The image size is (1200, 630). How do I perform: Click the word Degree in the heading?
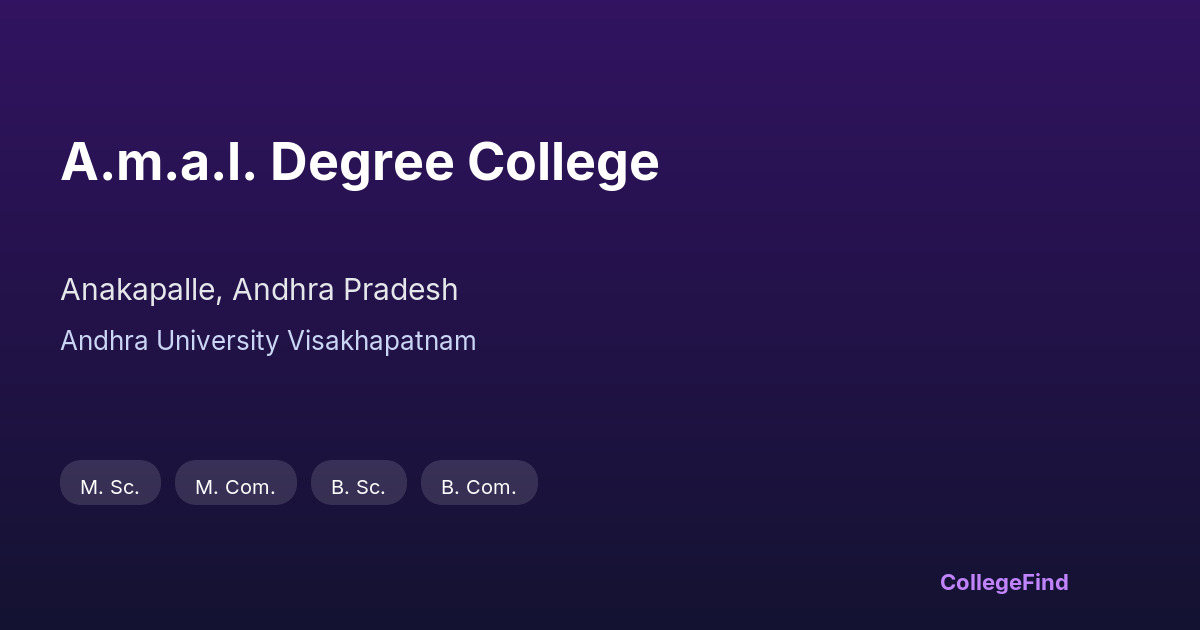[x=362, y=162]
